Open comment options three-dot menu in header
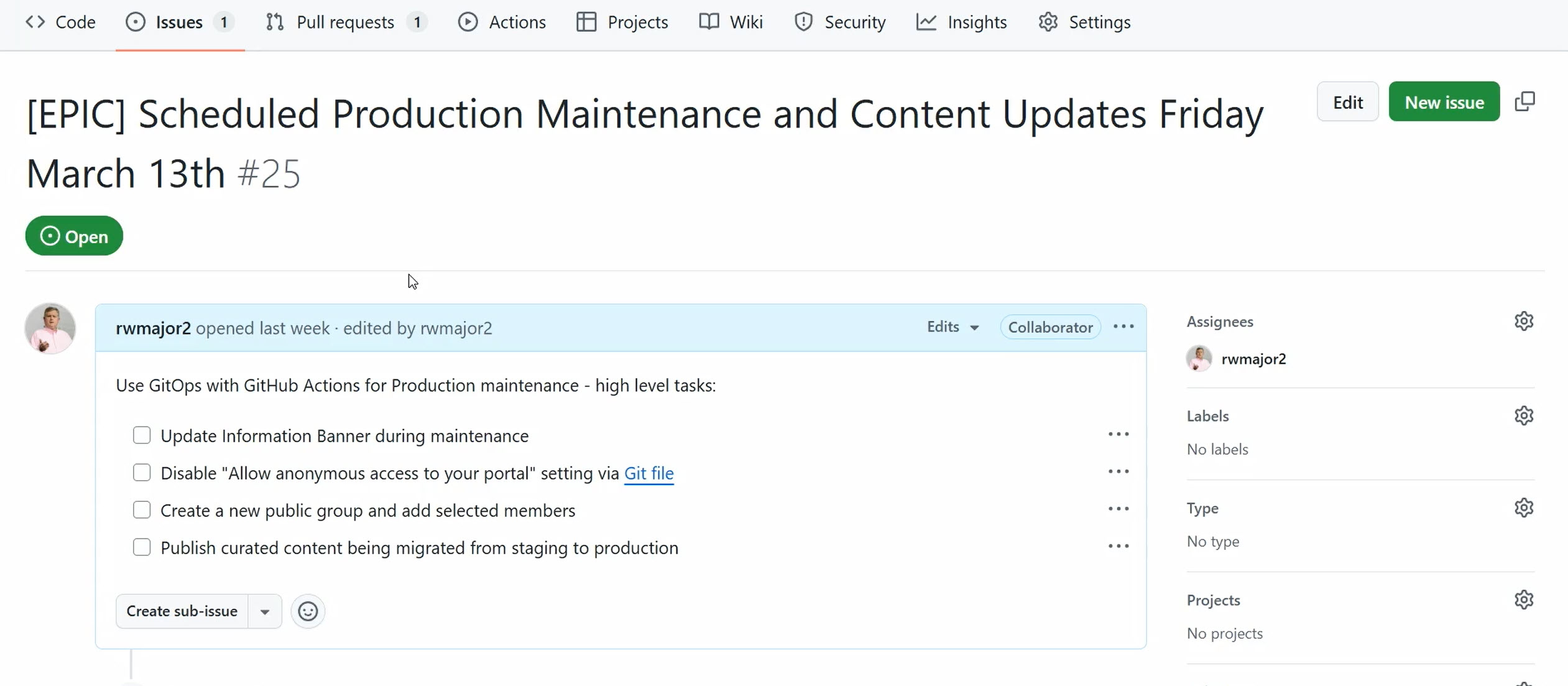The height and width of the screenshot is (686, 1568). pyautogui.click(x=1123, y=327)
